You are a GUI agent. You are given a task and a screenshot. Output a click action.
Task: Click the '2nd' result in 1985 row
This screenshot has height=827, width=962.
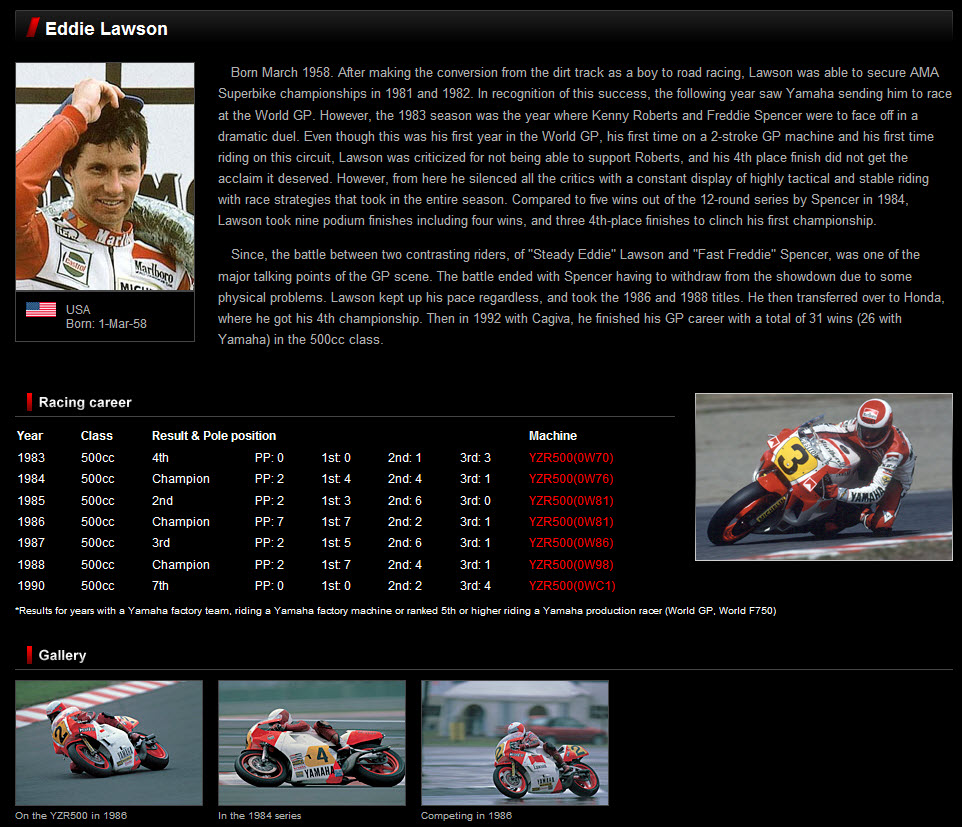pyautogui.click(x=163, y=501)
